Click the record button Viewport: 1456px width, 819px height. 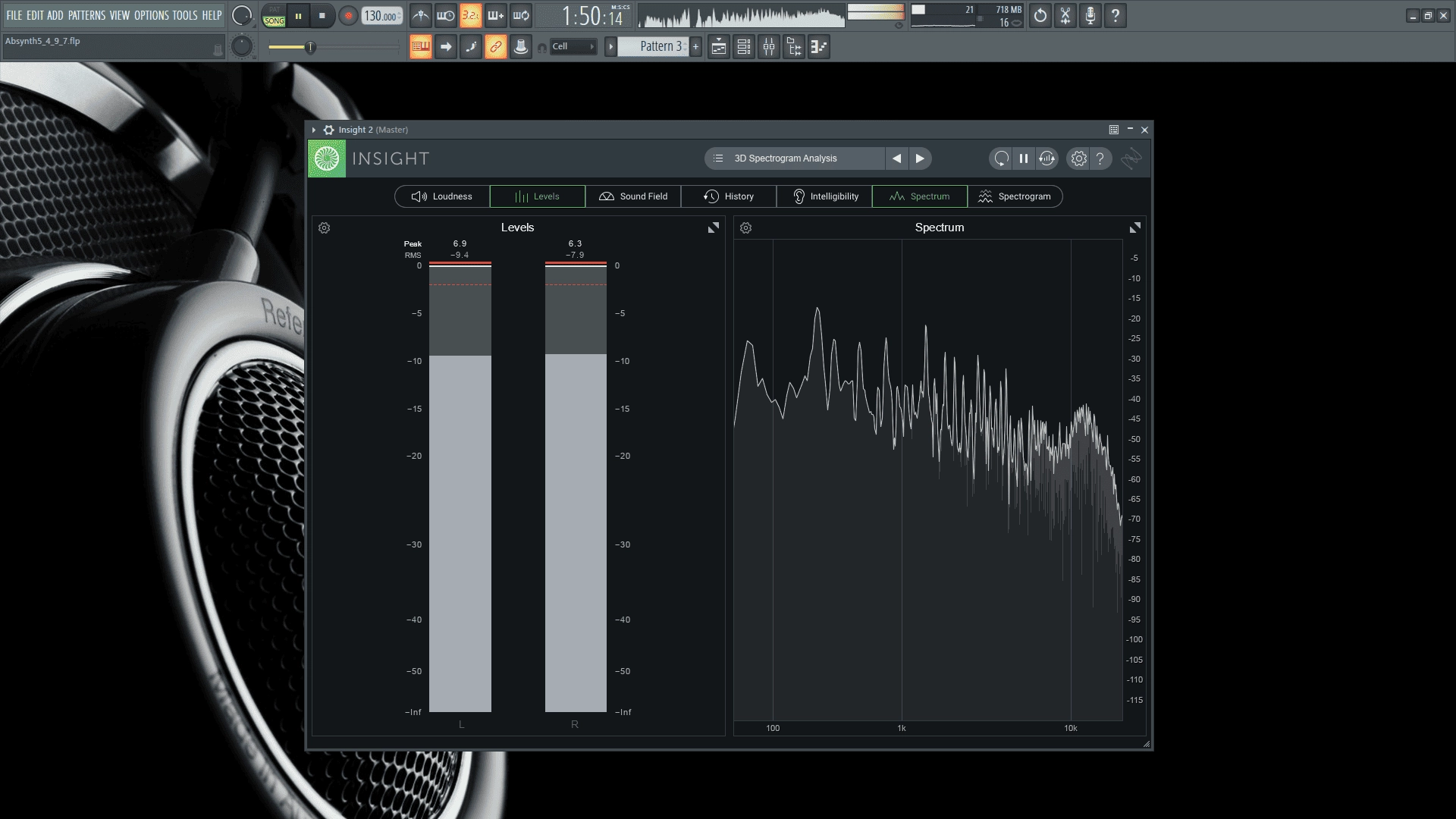point(348,16)
